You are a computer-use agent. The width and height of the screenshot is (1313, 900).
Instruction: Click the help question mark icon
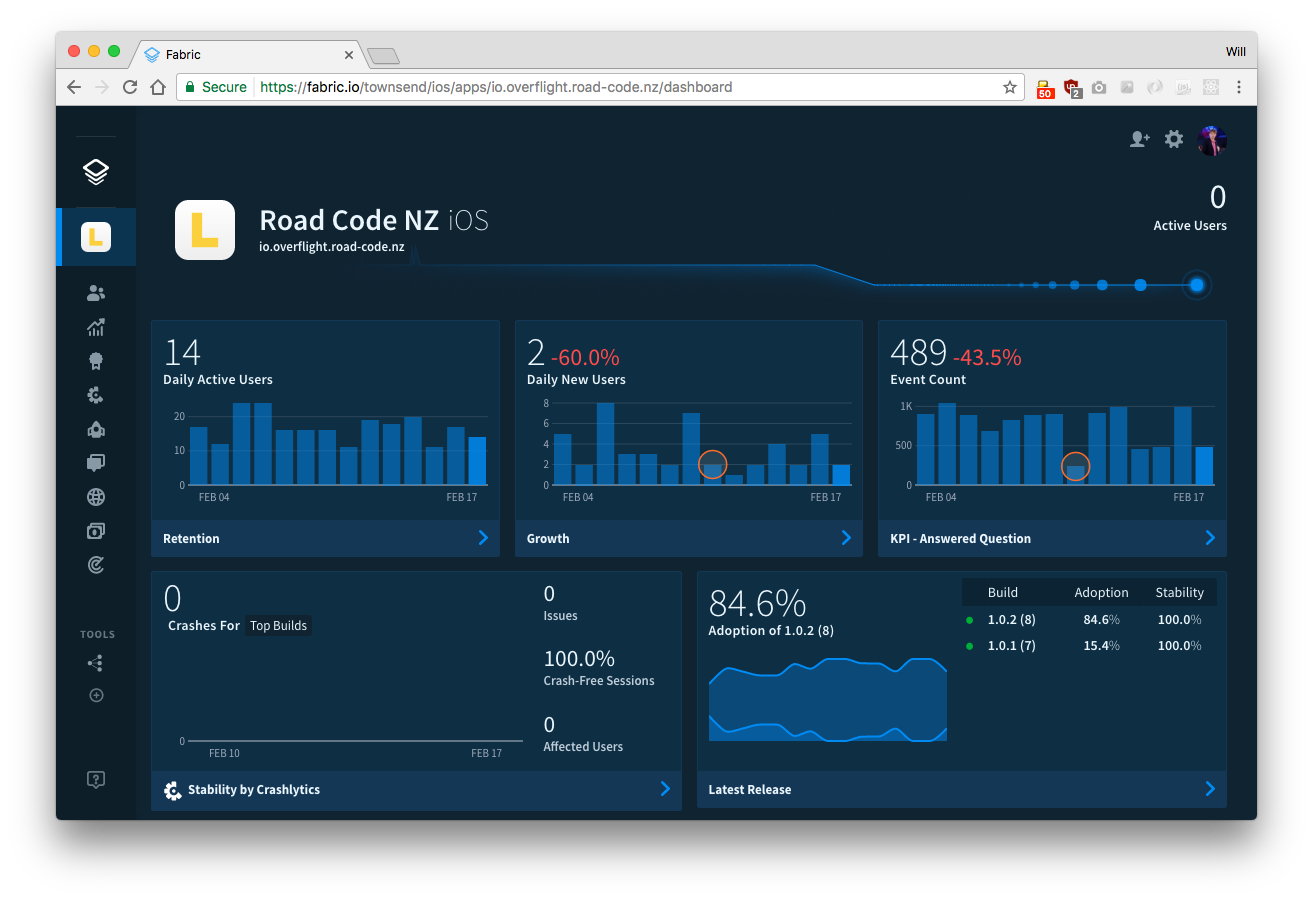(x=96, y=779)
